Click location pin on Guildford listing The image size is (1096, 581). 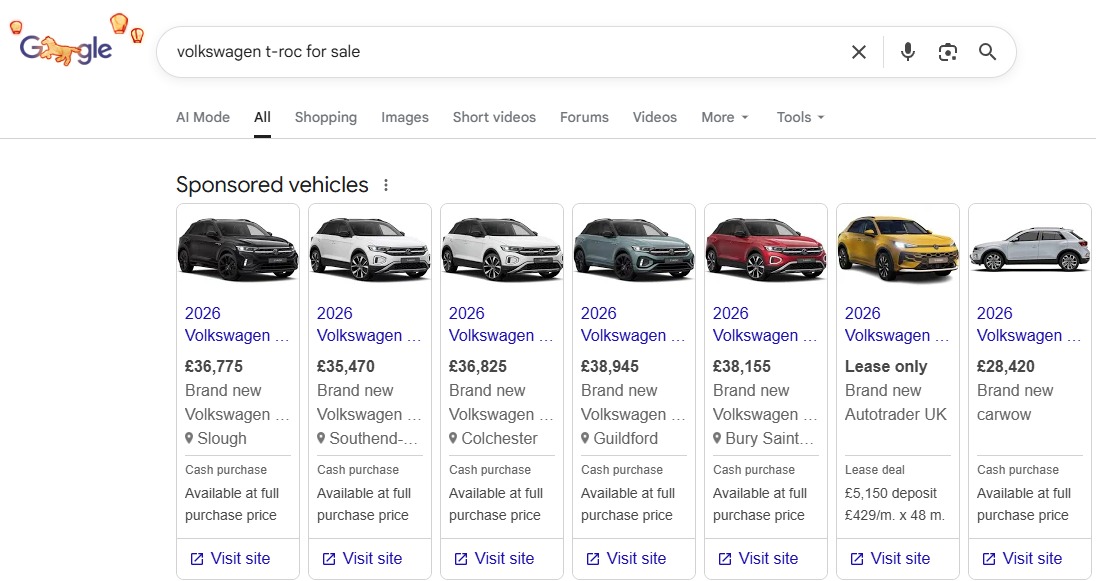click(585, 439)
